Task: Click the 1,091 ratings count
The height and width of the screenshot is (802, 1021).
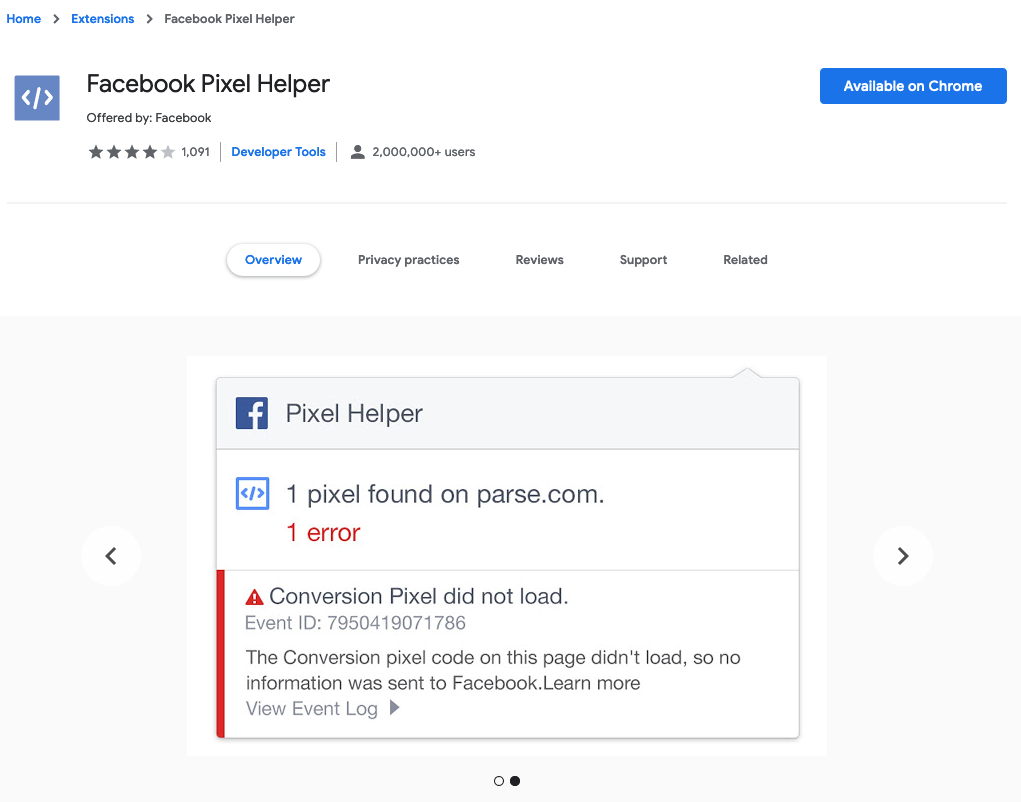Action: tap(195, 152)
